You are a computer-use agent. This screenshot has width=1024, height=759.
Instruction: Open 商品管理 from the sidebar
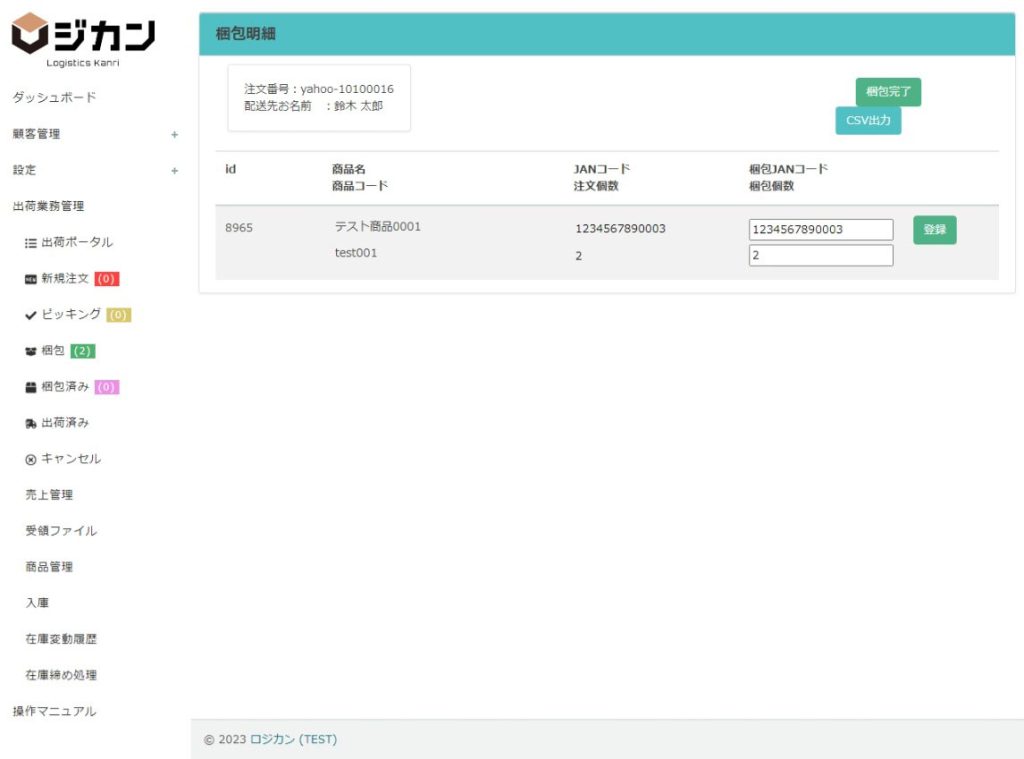tap(49, 567)
